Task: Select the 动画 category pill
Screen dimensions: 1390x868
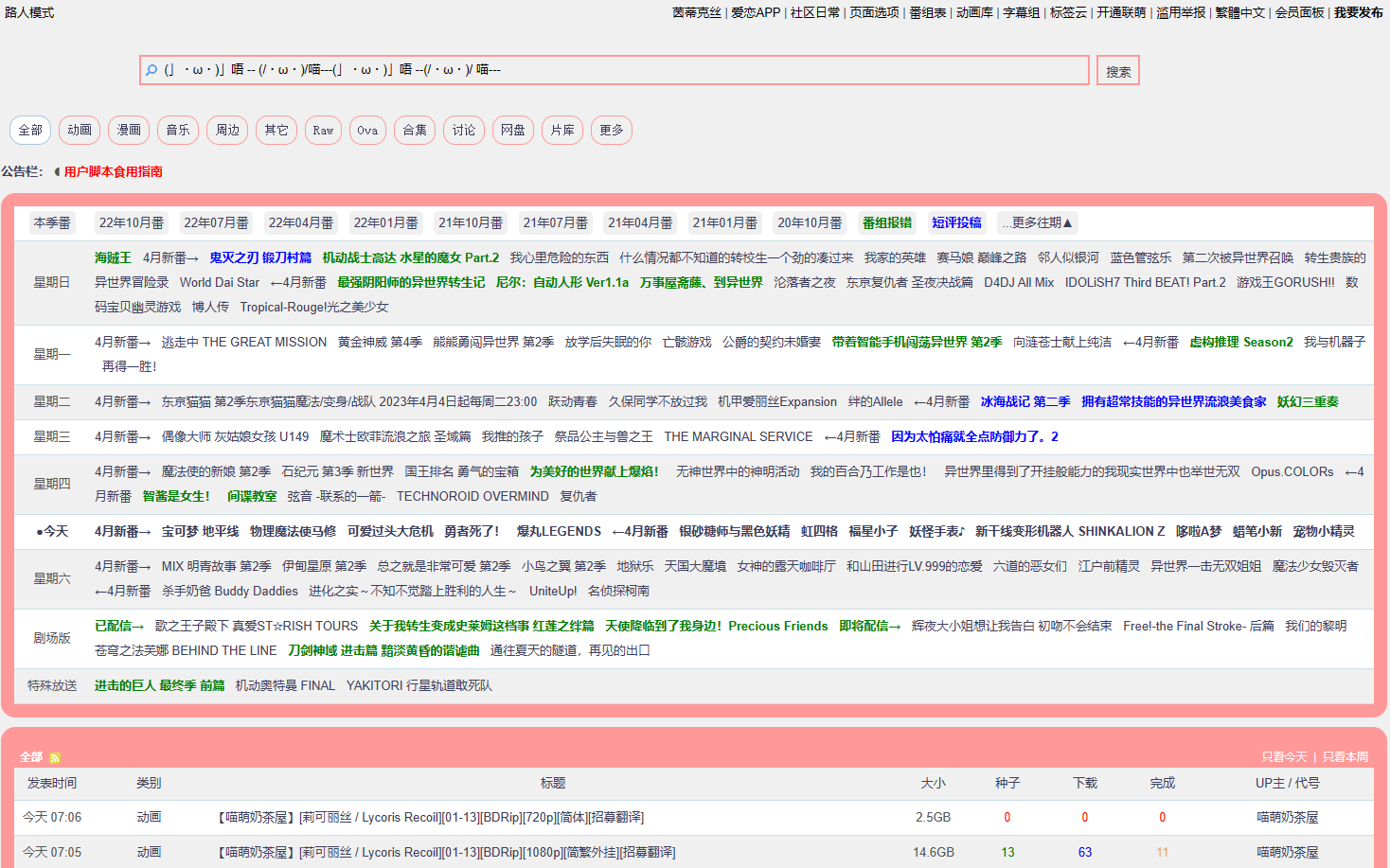Action: [x=80, y=131]
